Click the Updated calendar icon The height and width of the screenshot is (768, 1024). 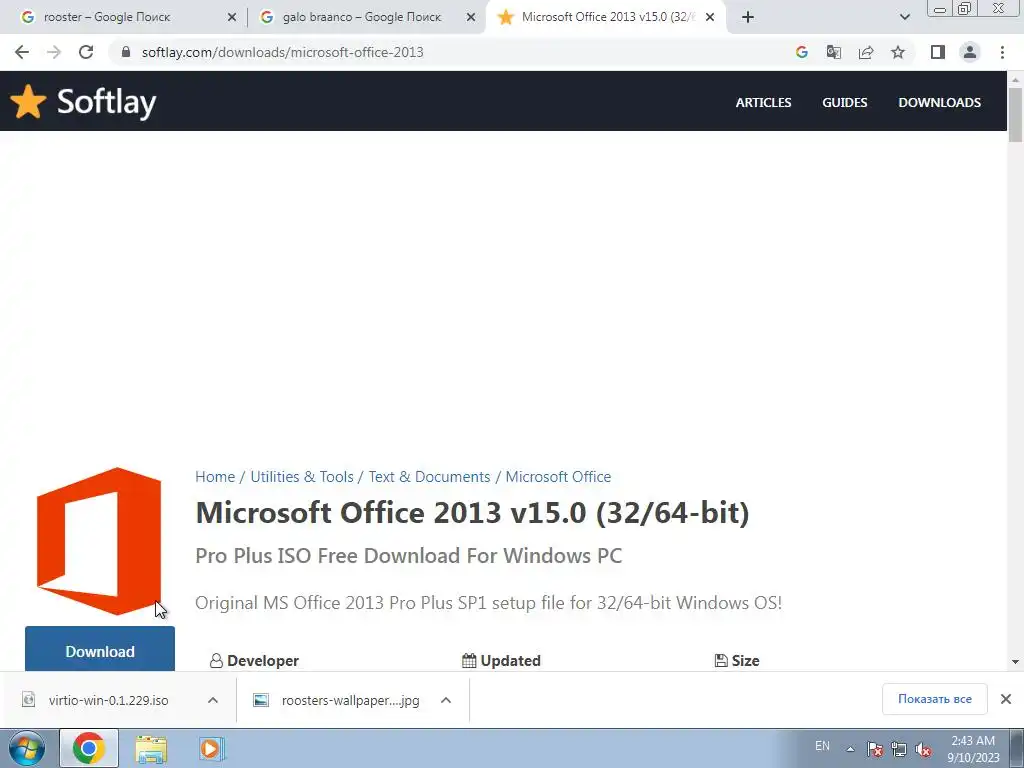coord(469,661)
